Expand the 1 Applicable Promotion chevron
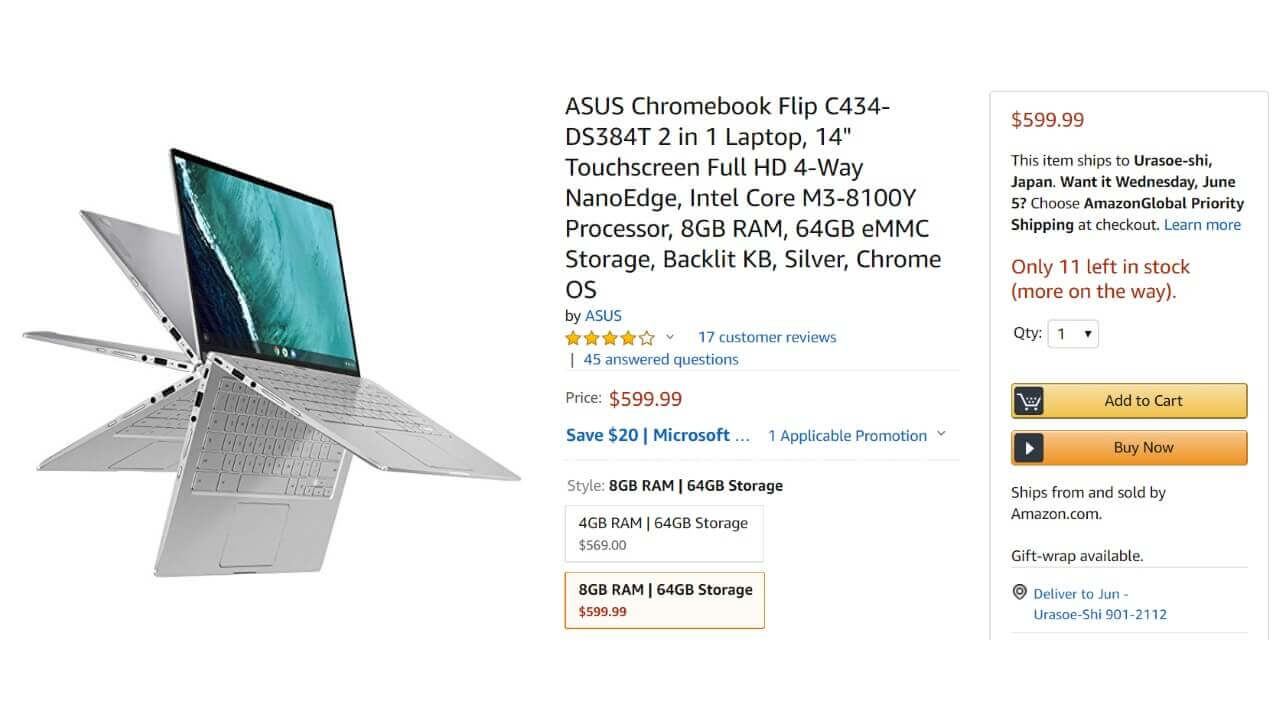 pyautogui.click(x=940, y=435)
